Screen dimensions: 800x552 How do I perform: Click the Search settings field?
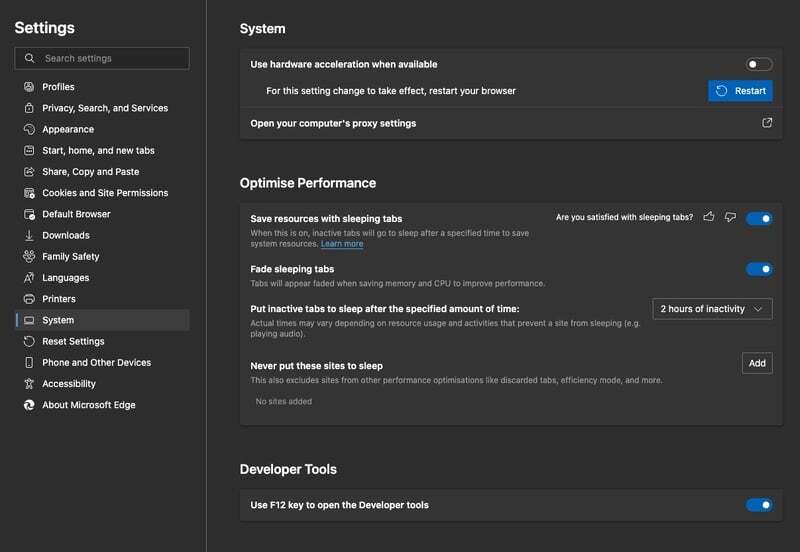coord(110,58)
